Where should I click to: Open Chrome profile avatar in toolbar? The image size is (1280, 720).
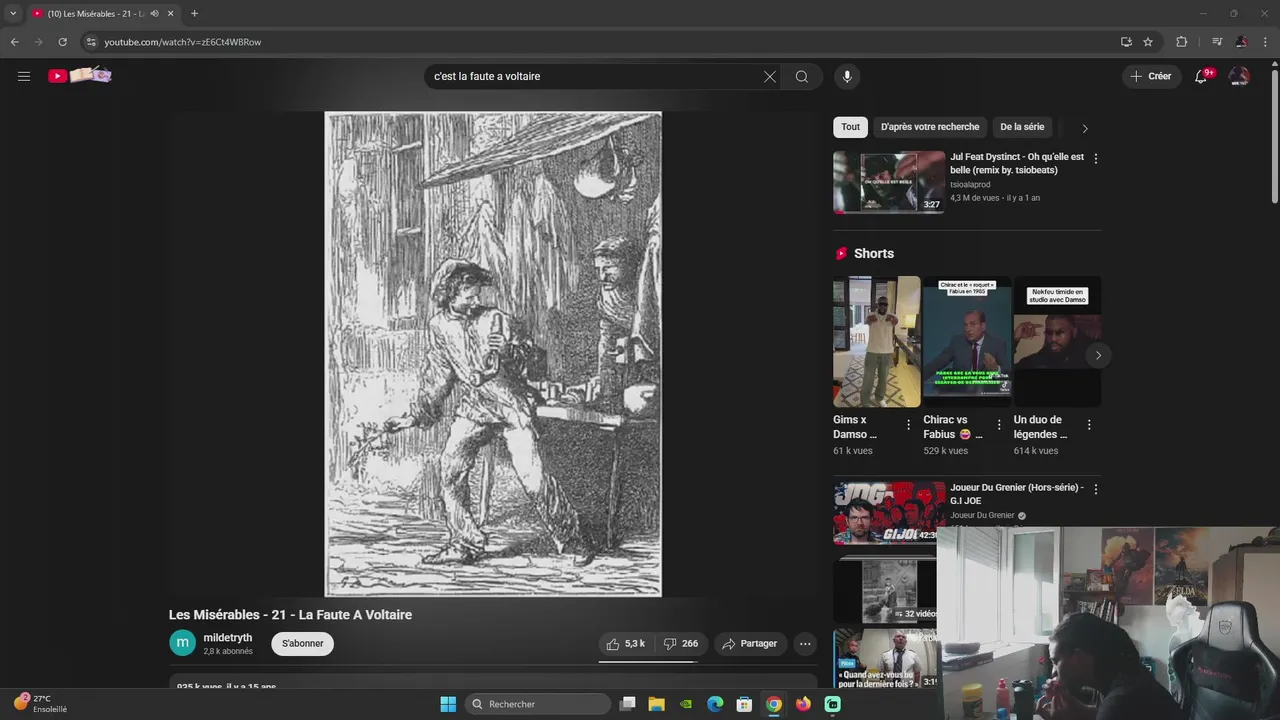pyautogui.click(x=1241, y=42)
